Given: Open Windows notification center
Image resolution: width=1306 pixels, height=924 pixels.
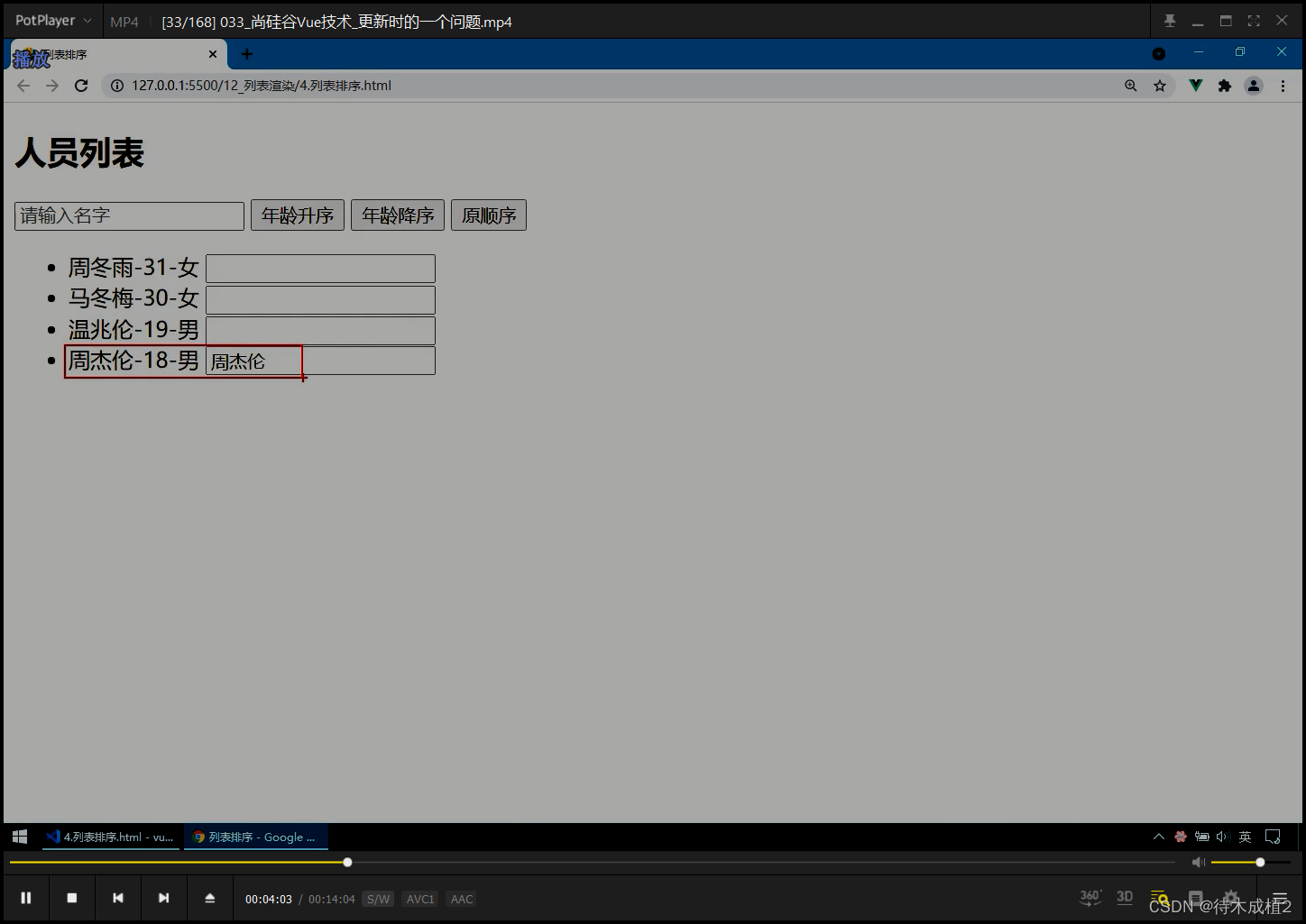Looking at the screenshot, I should pyautogui.click(x=1273, y=837).
